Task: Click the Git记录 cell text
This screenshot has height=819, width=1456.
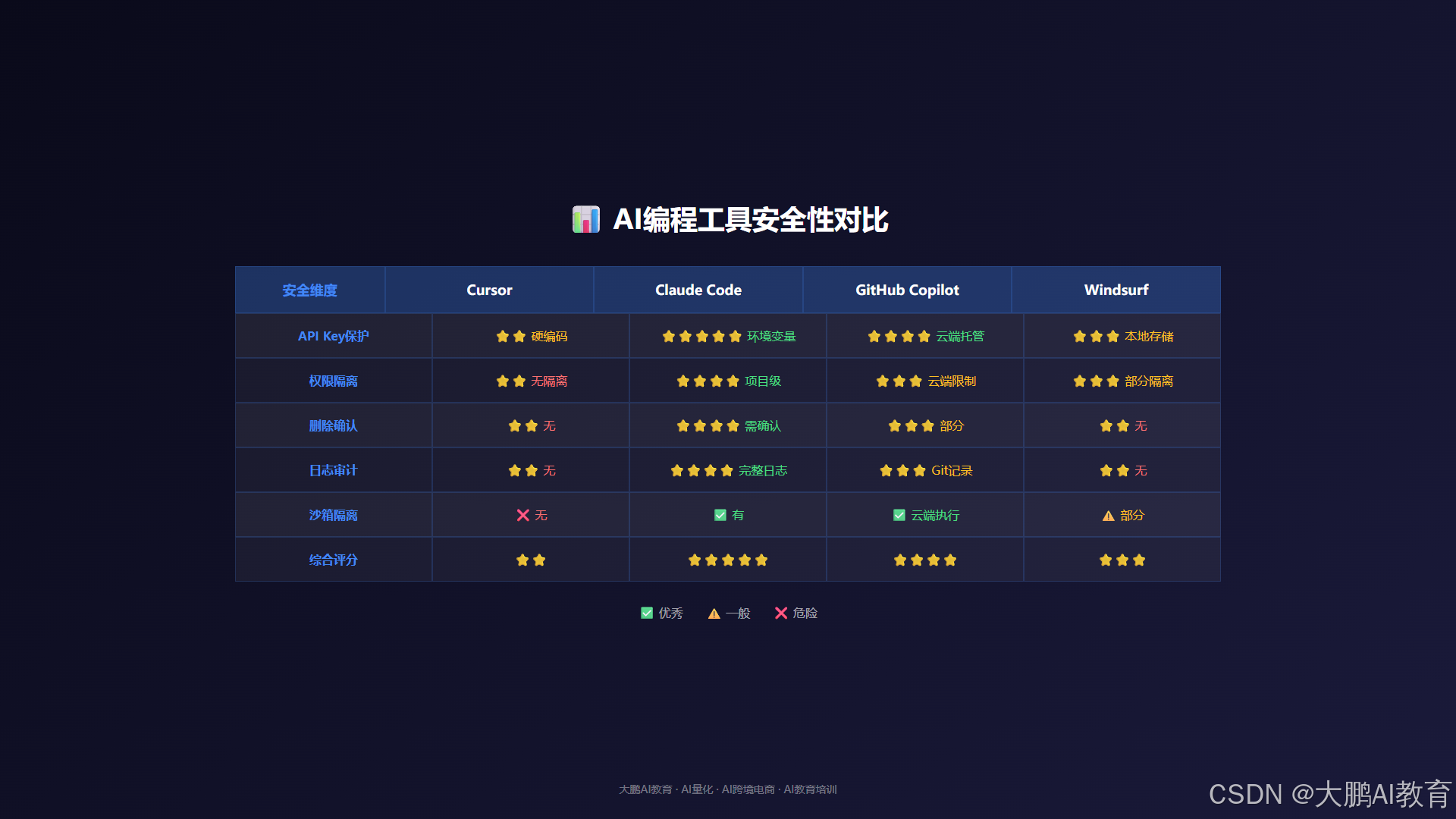Action: point(952,471)
